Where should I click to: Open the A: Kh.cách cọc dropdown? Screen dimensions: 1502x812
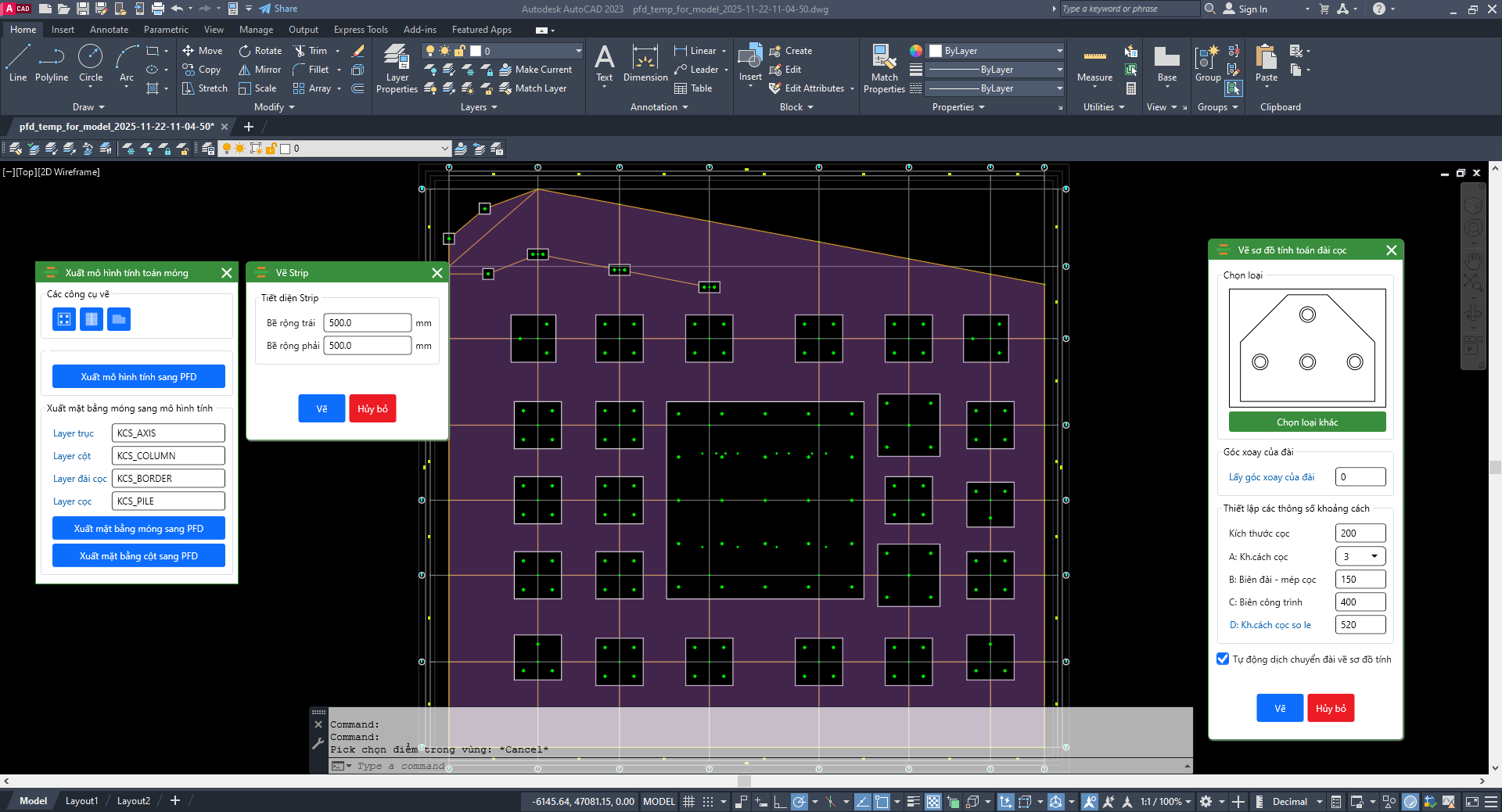1360,556
